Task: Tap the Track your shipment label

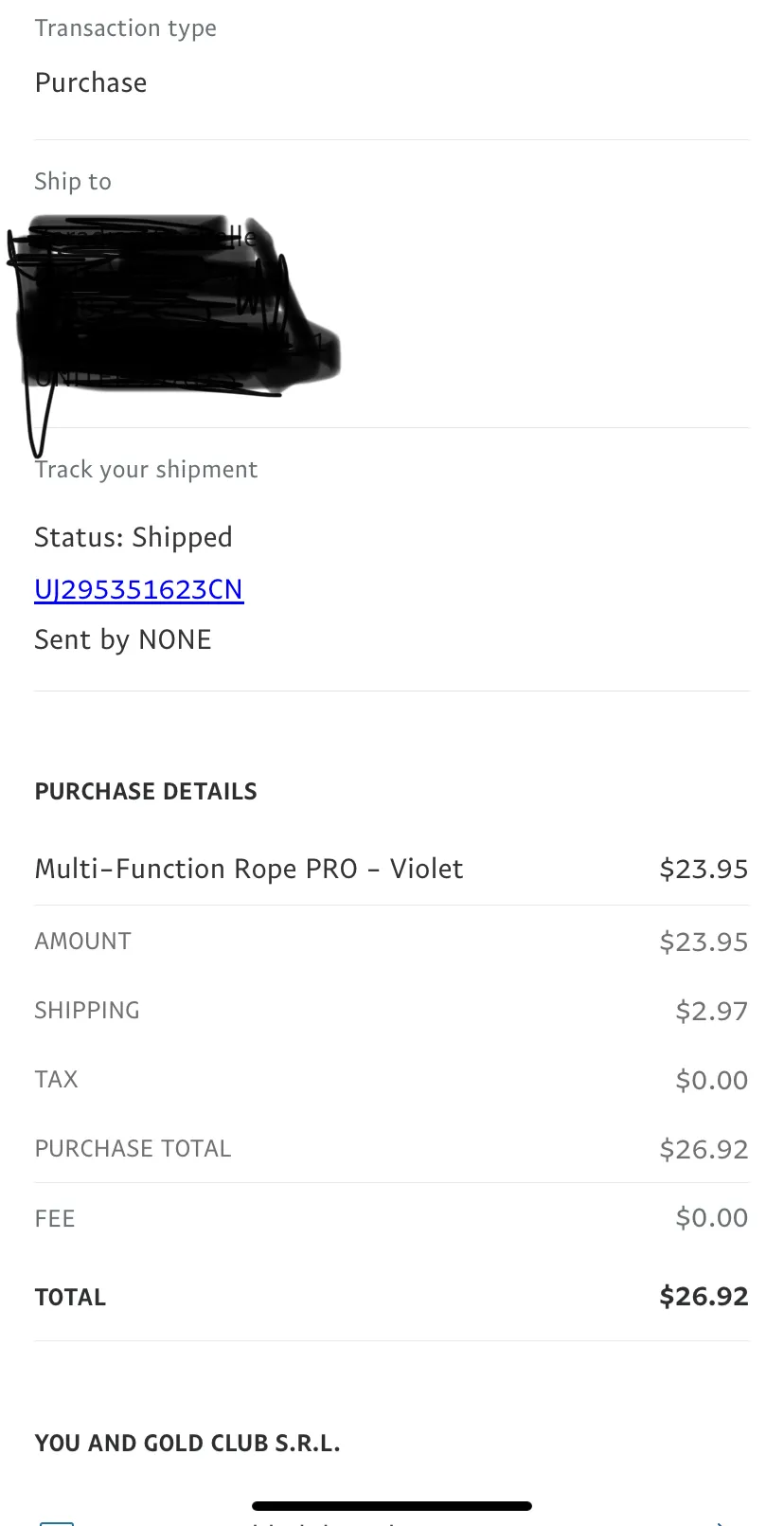Action: click(x=146, y=470)
